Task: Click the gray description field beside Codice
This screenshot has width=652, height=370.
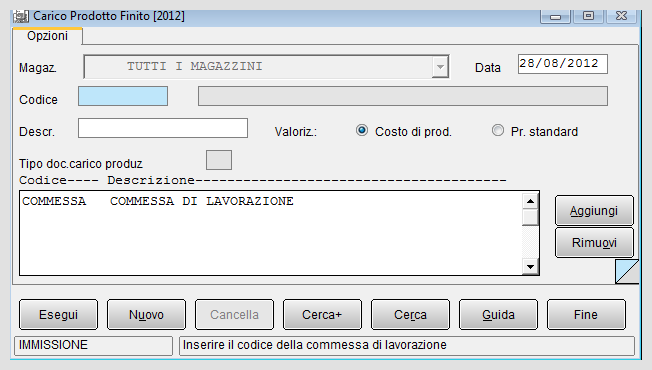Action: (x=403, y=96)
